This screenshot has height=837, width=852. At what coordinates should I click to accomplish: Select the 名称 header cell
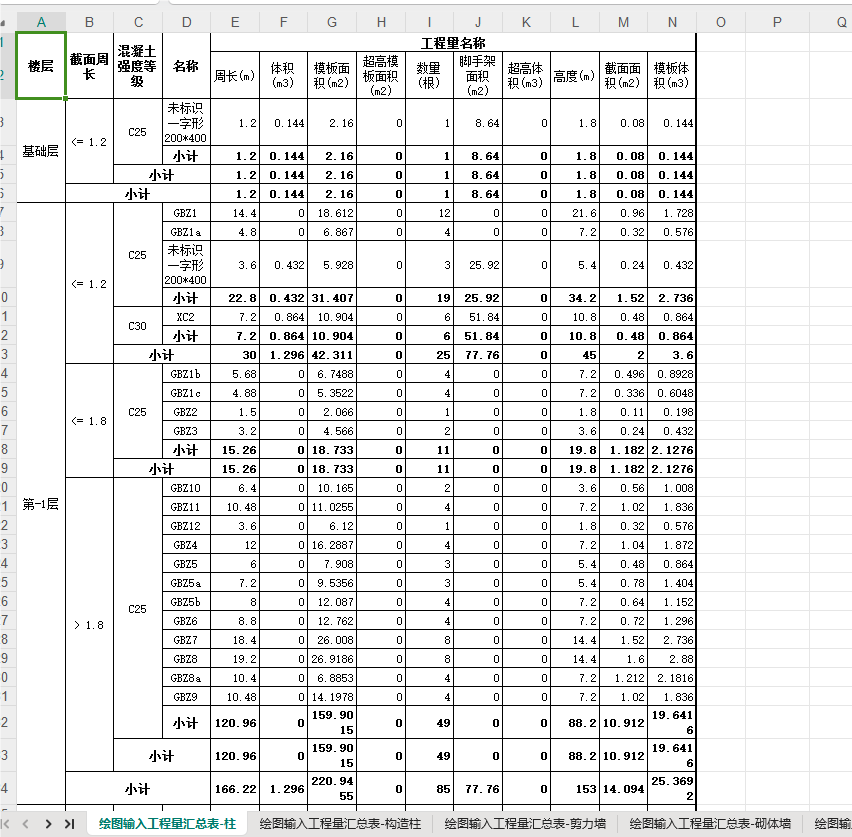click(186, 66)
